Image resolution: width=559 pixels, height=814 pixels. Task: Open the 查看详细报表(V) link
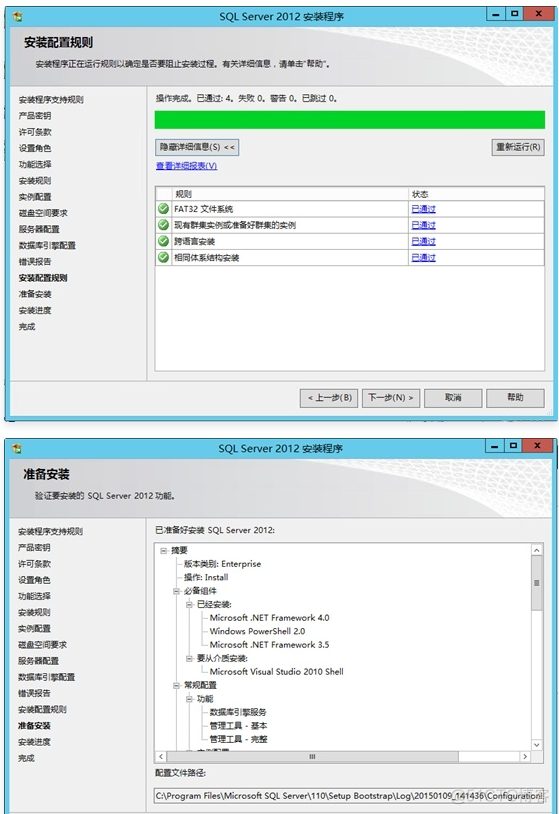pyautogui.click(x=186, y=166)
